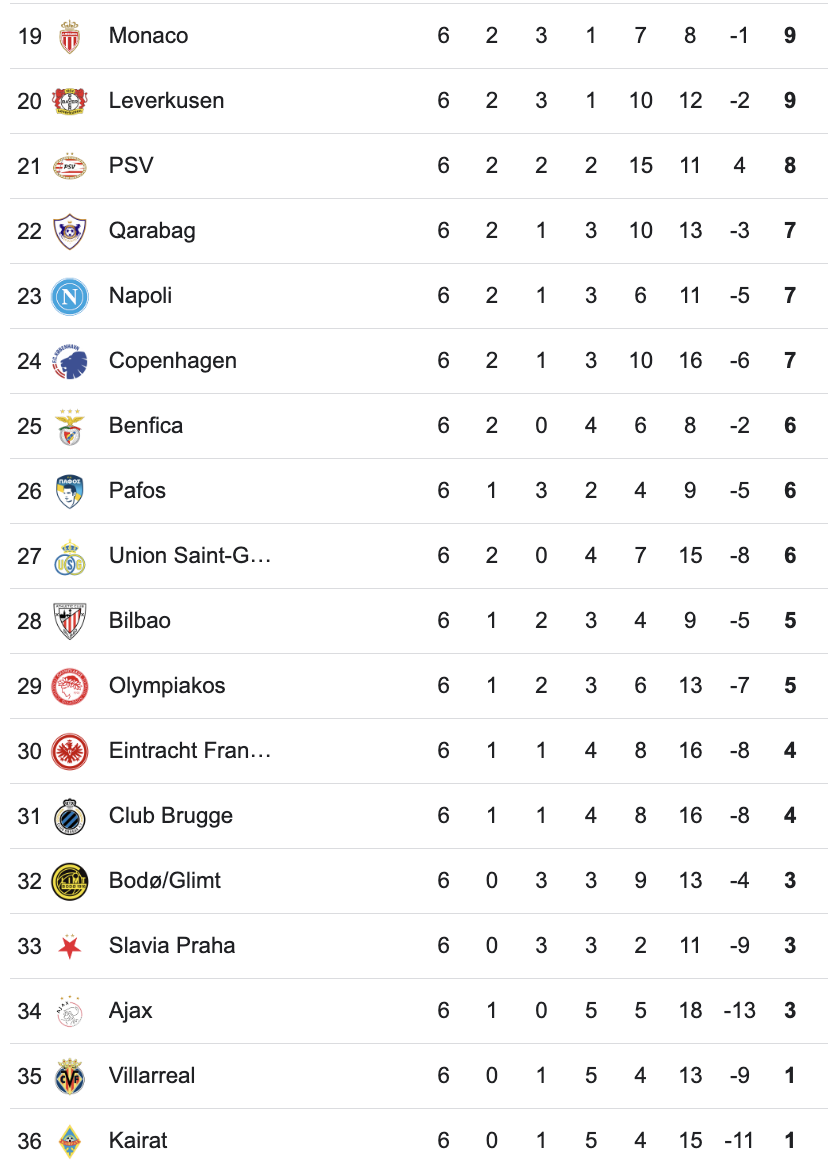Click rank number 34 in standings
828x1170 pixels.
click(29, 1011)
